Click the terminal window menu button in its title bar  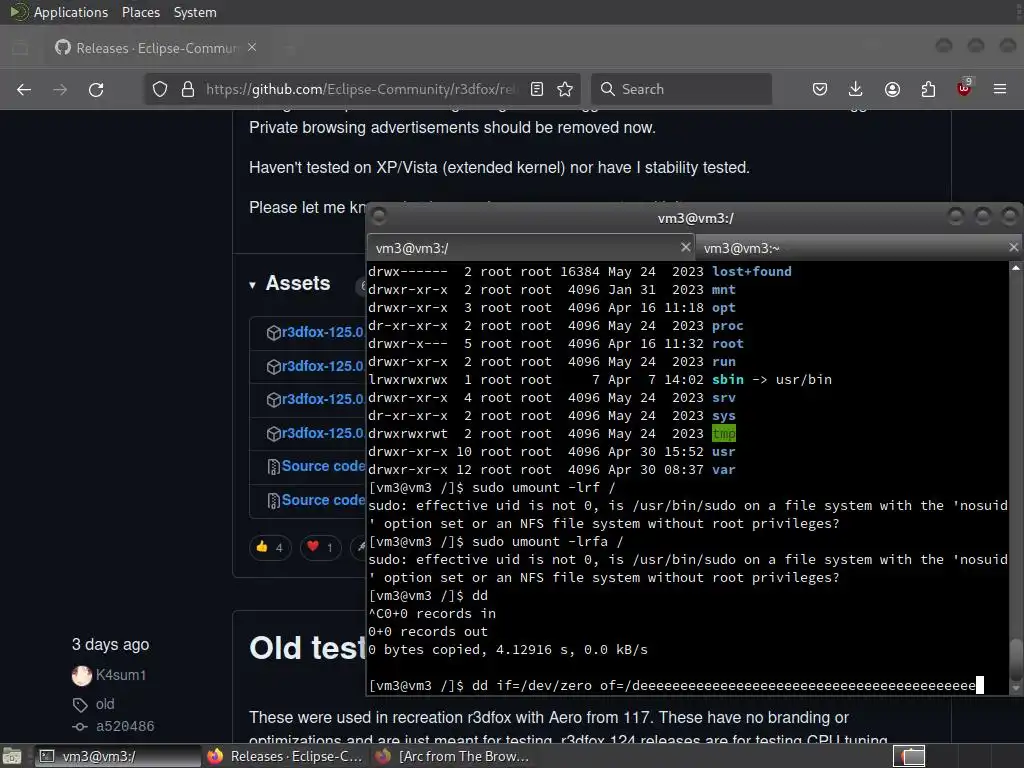379,216
